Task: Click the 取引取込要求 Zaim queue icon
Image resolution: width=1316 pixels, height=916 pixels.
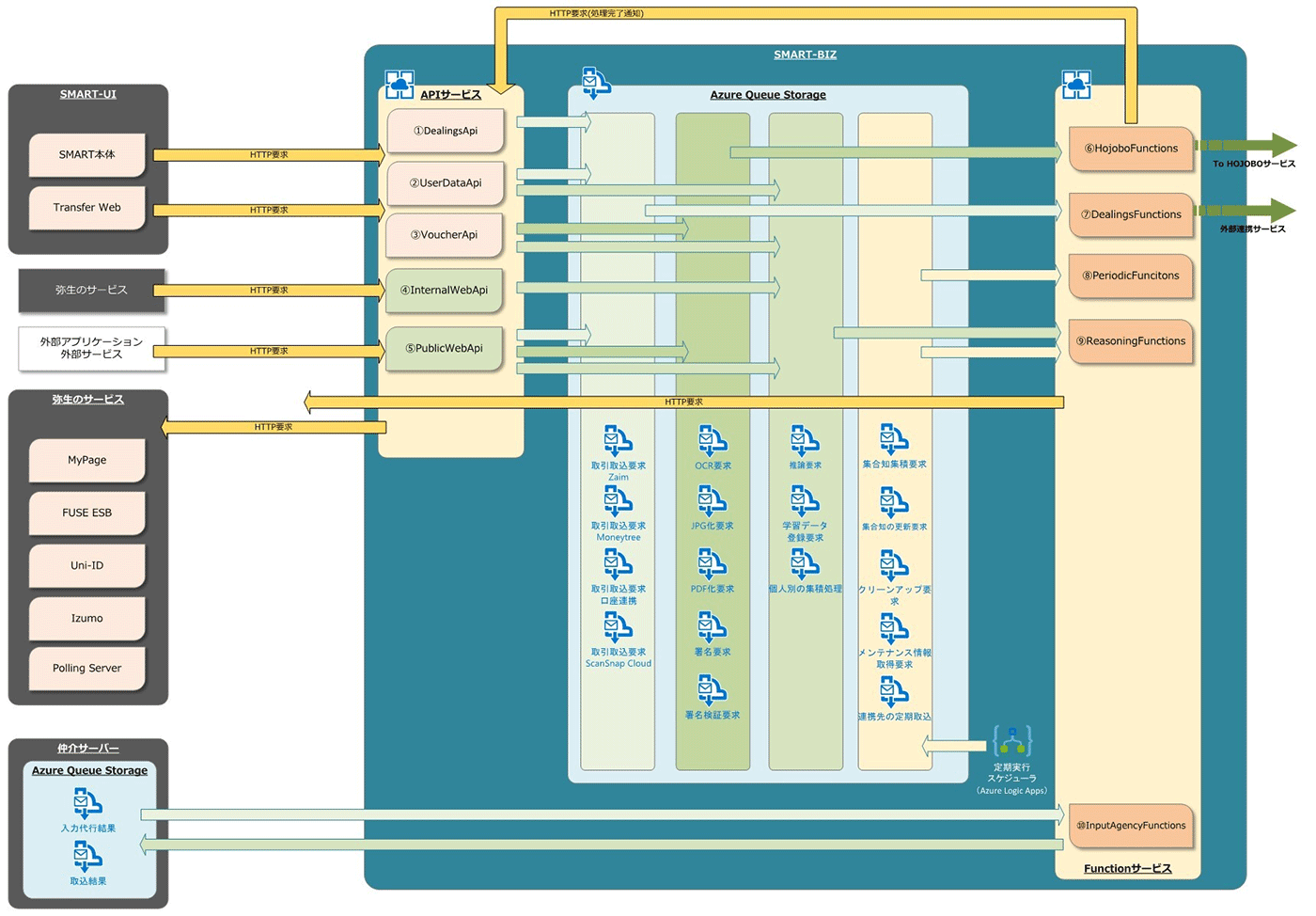Action: [x=618, y=441]
